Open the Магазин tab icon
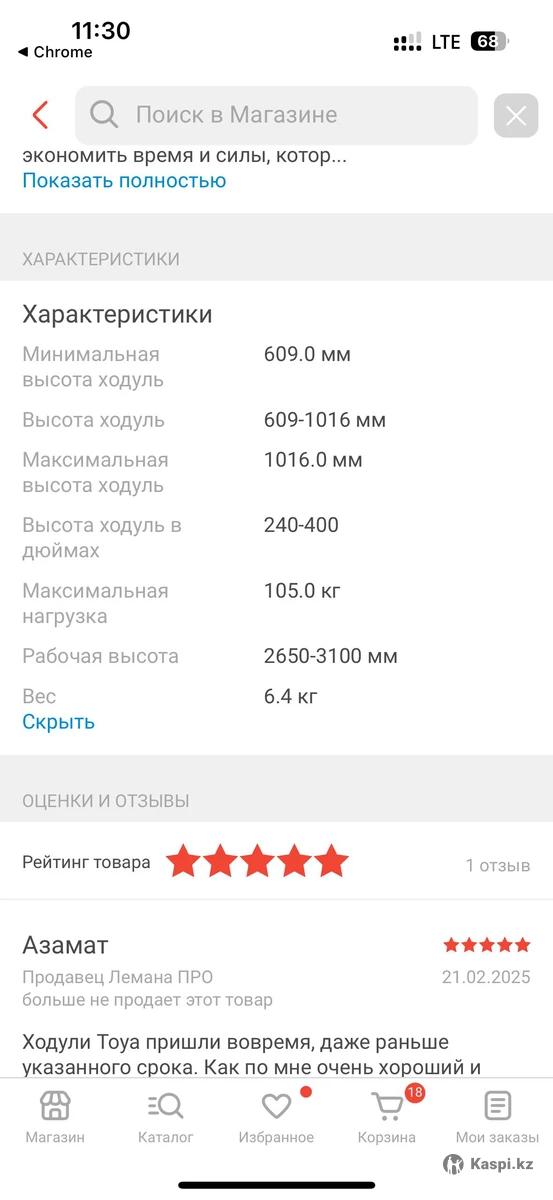The width and height of the screenshot is (553, 1200). 55,1106
